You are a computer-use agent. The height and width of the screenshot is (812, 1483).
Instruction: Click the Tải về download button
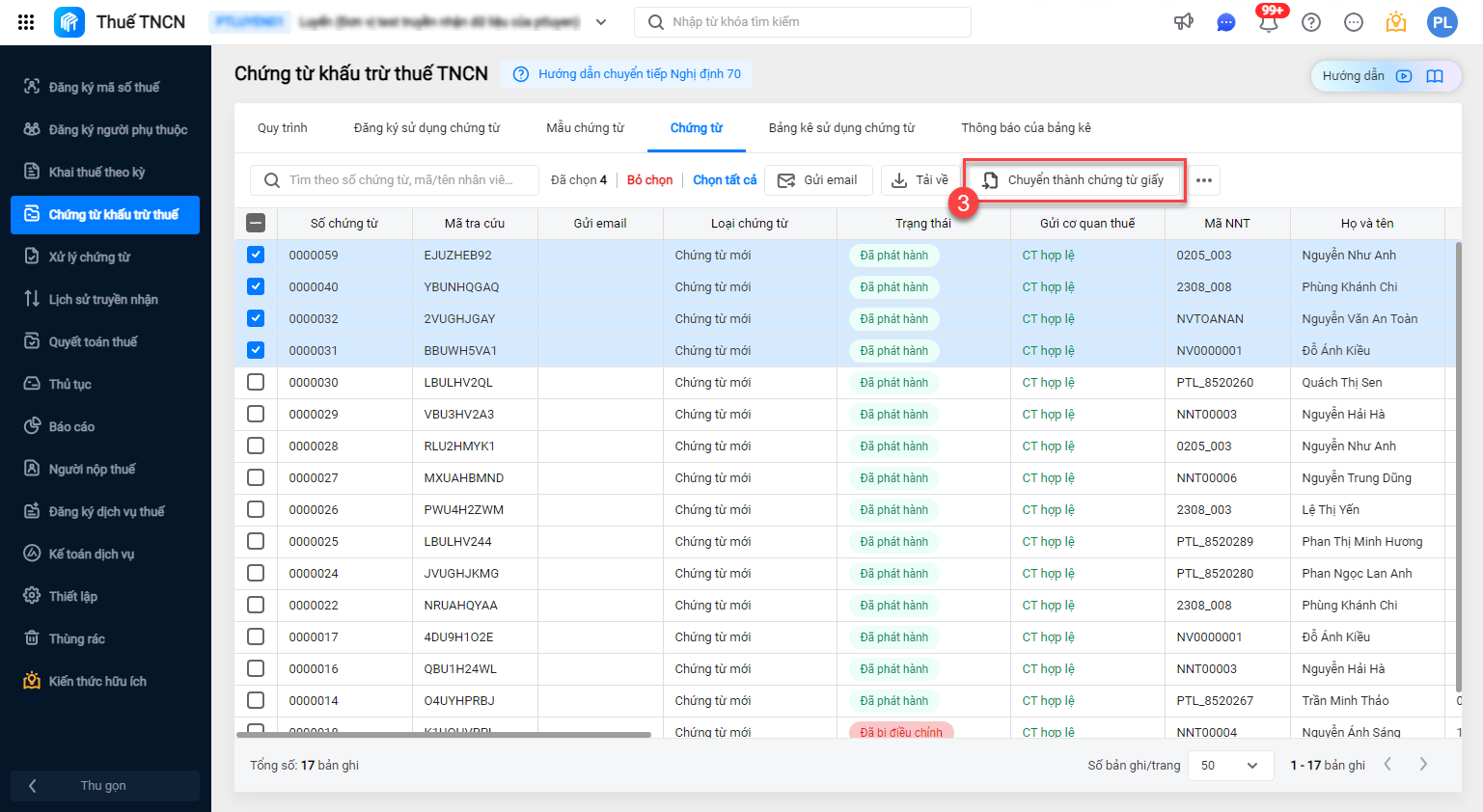pyautogui.click(x=920, y=180)
